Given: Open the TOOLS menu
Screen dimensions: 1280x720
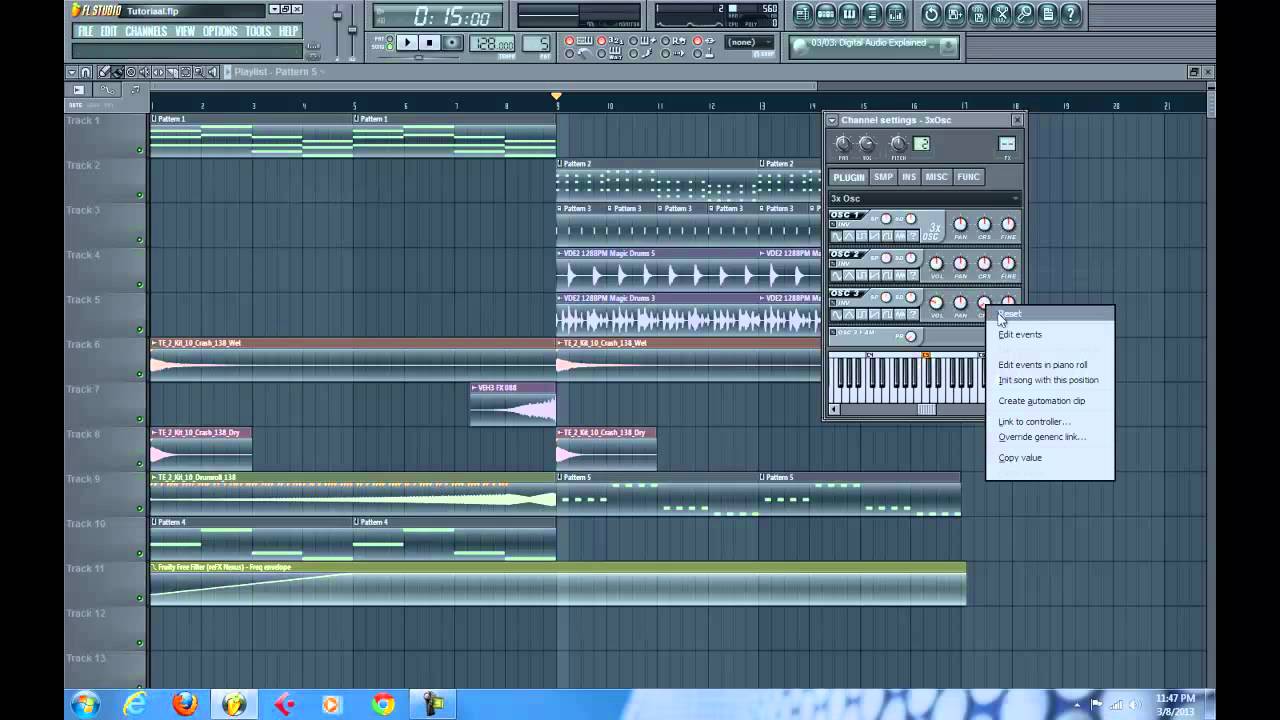Looking at the screenshot, I should (258, 31).
